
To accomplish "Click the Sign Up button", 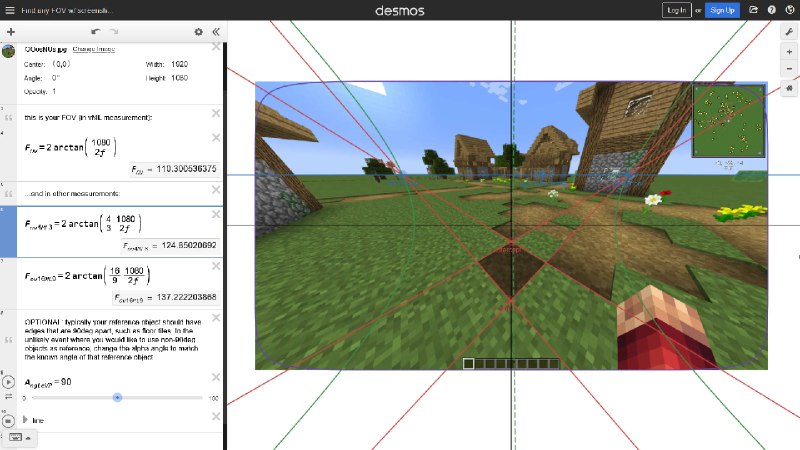I will coord(721,10).
